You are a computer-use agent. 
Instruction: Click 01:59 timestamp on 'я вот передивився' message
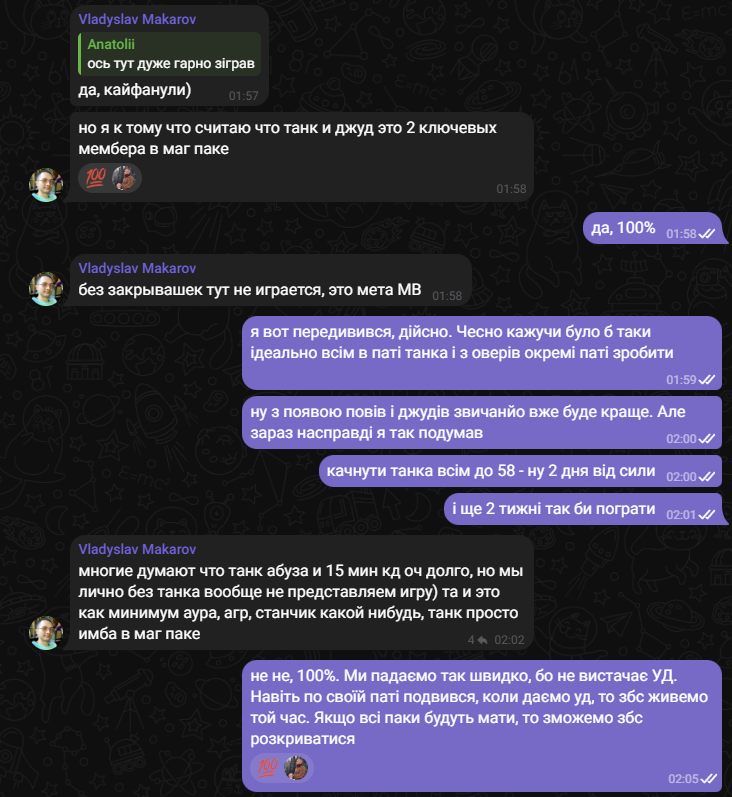(x=680, y=380)
